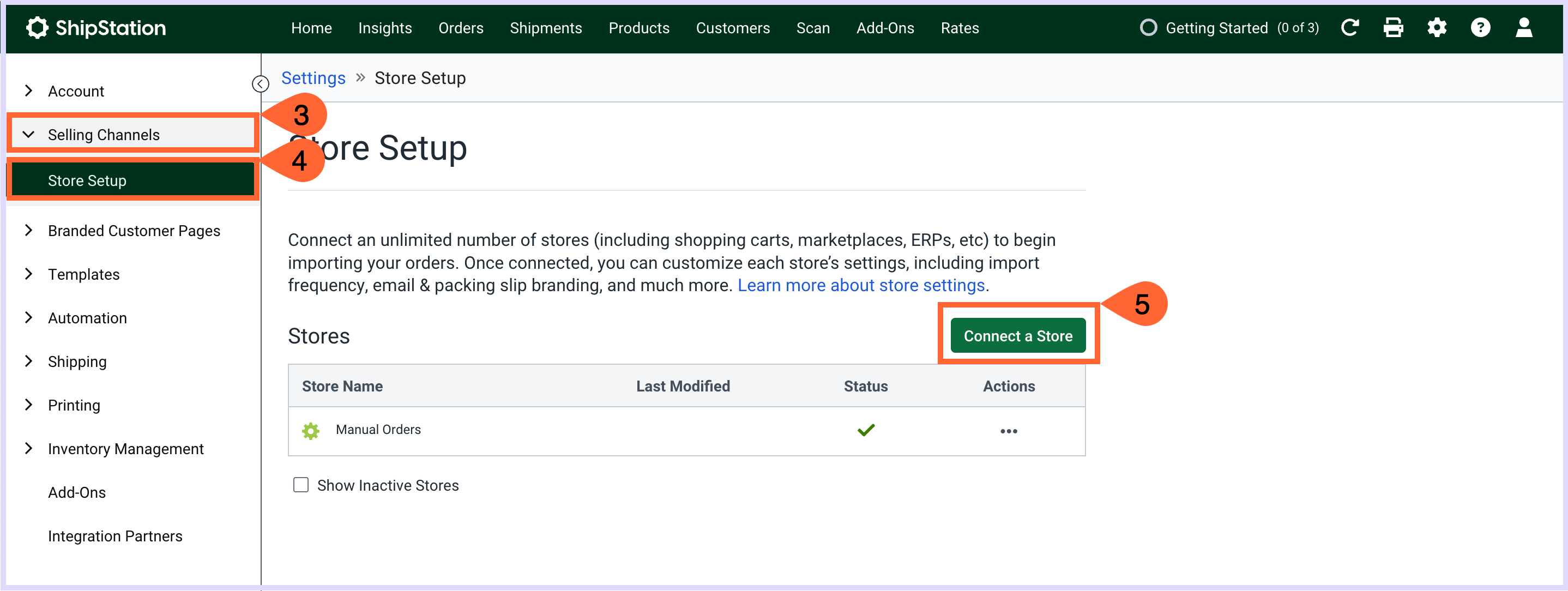Open the user account profile icon
Screen dimensions: 1568x591
(x=1523, y=27)
